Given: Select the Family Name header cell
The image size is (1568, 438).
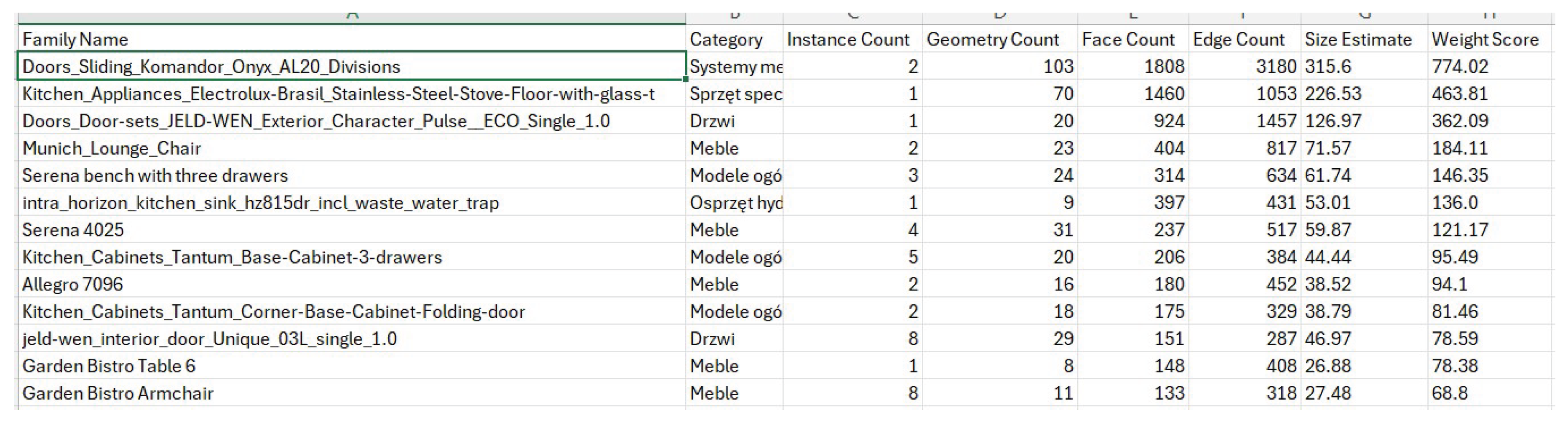Looking at the screenshot, I should tap(75, 40).
